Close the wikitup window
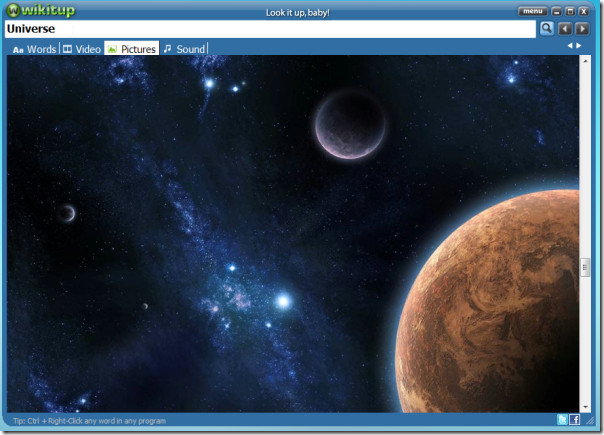The width and height of the screenshot is (604, 435). click(584, 11)
